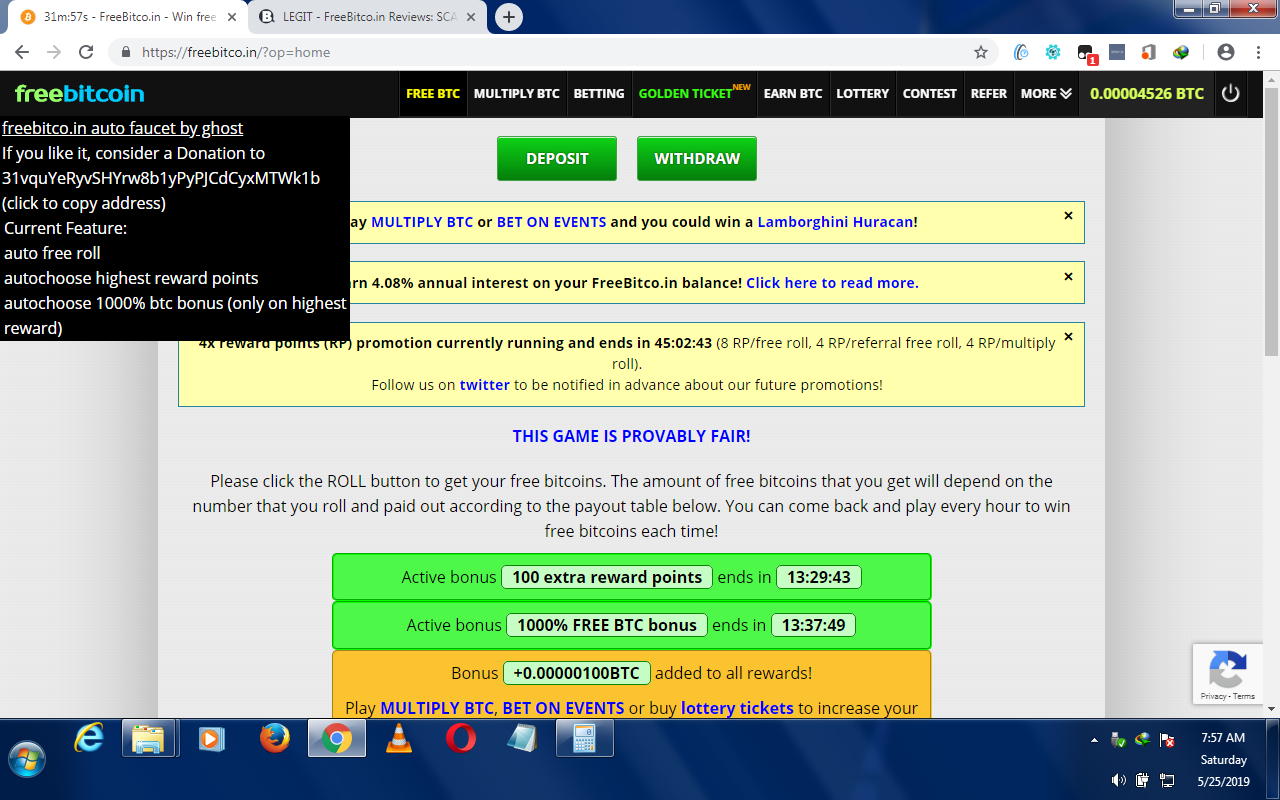Click the freebitco.in auto faucet by ghost link
Image resolution: width=1280 pixels, height=800 pixels.
click(123, 128)
